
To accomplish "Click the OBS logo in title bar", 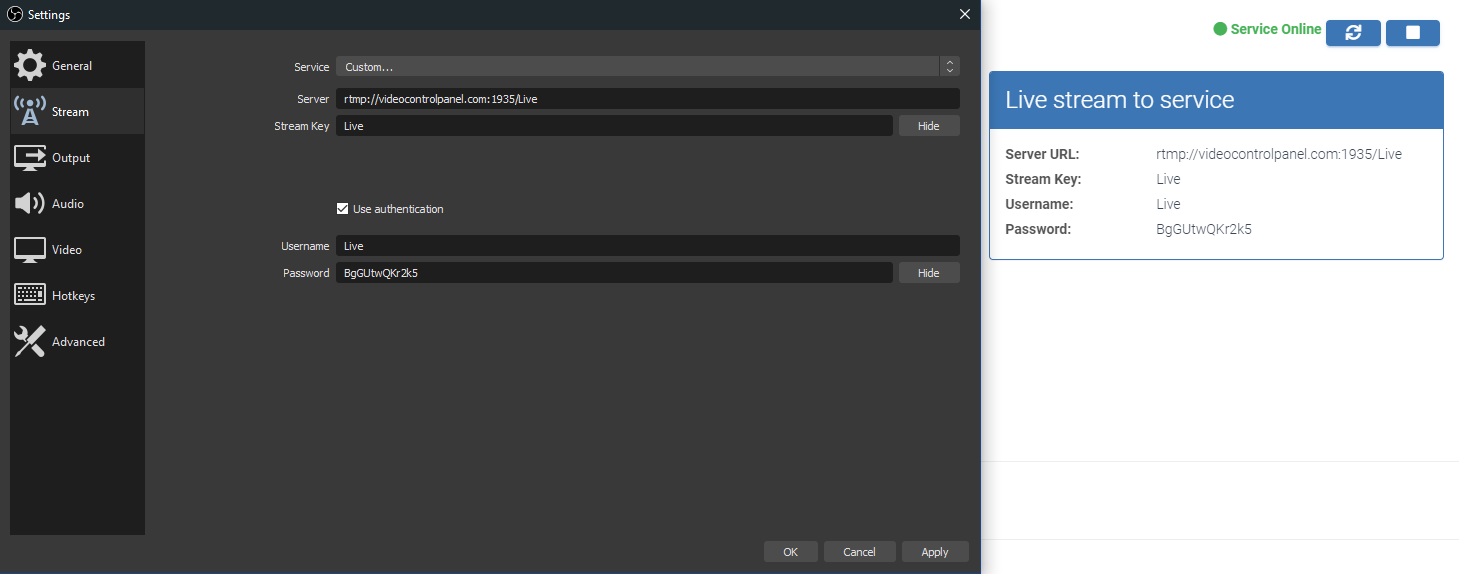I will tap(15, 15).
